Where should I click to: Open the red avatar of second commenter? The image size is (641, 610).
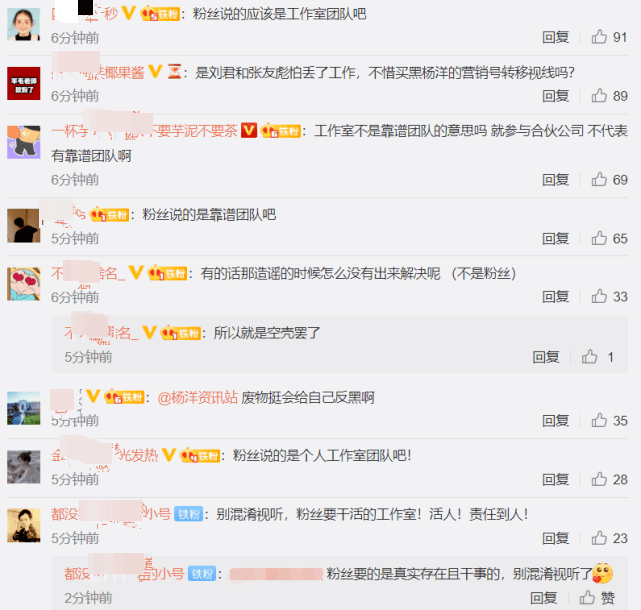tap(24, 83)
